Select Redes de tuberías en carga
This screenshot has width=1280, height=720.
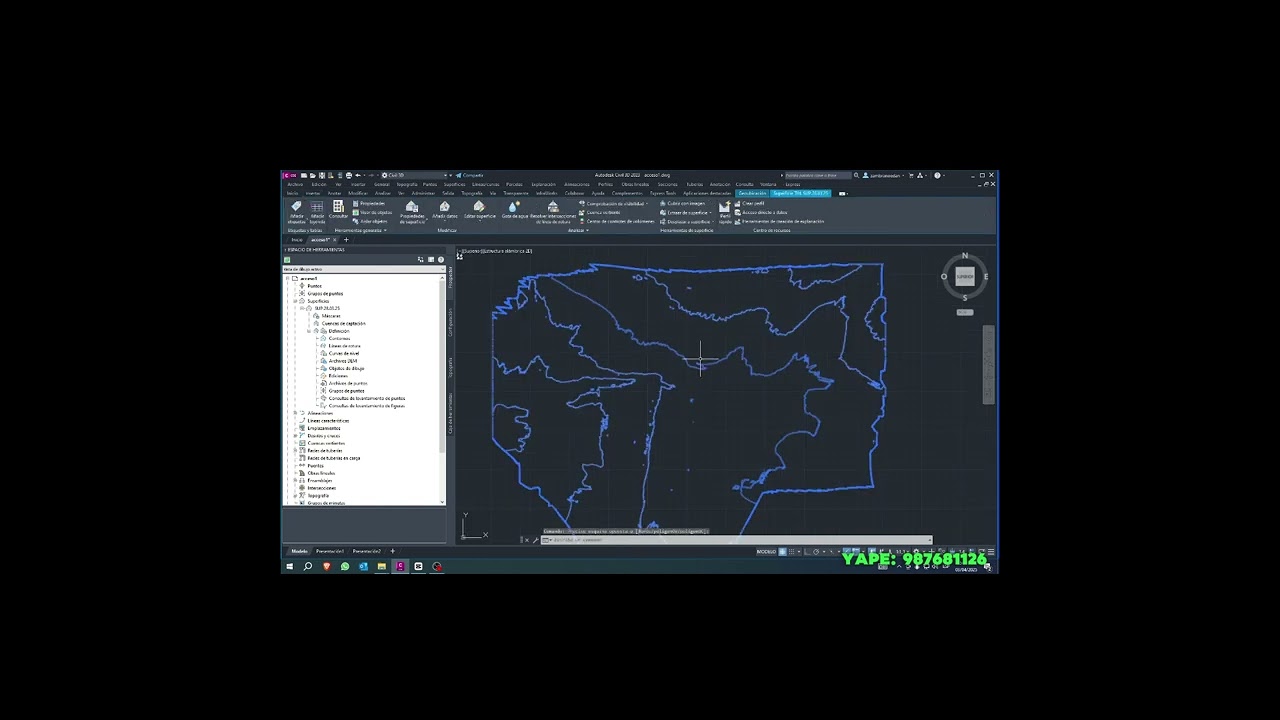click(x=334, y=458)
